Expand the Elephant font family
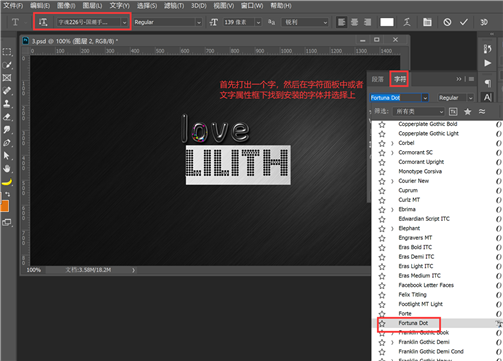This screenshot has width=503, height=361. pos(392,229)
